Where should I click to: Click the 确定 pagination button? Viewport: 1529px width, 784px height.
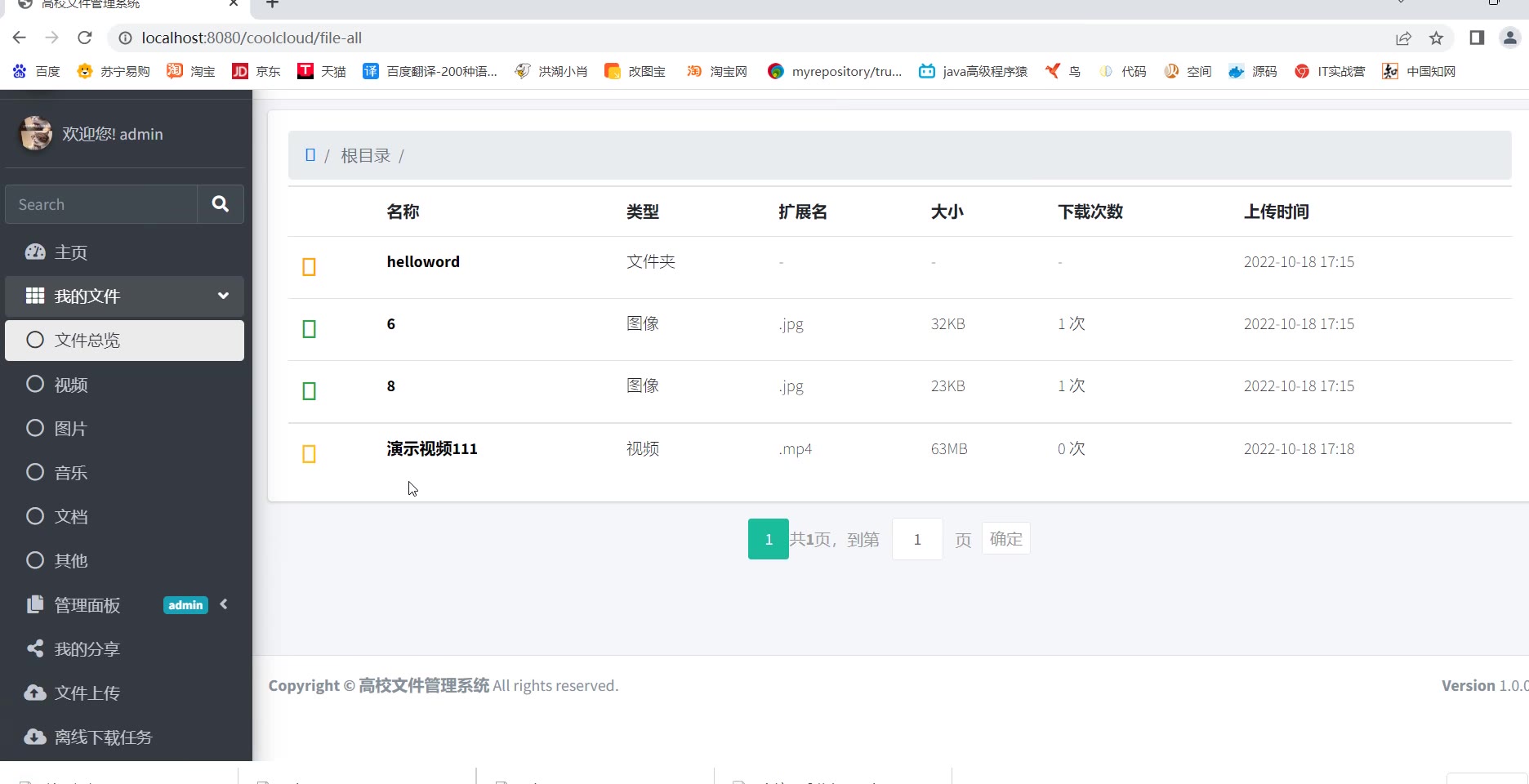(x=1005, y=539)
